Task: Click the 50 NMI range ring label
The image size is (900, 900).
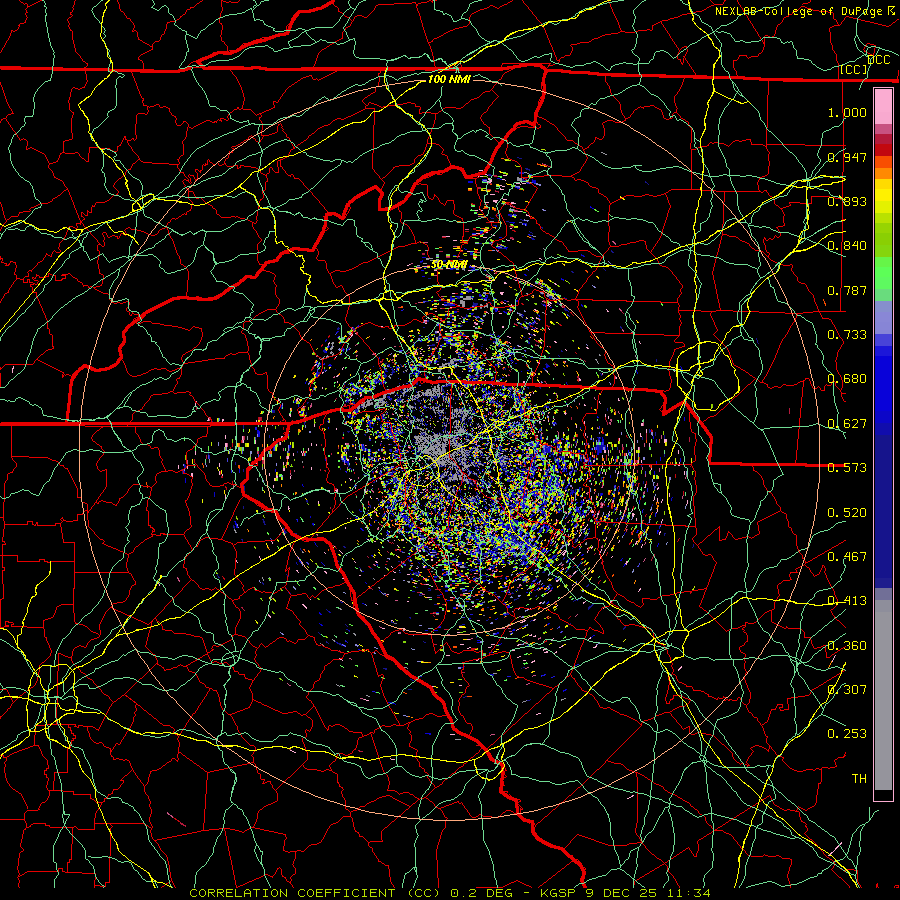Action: coord(449,265)
